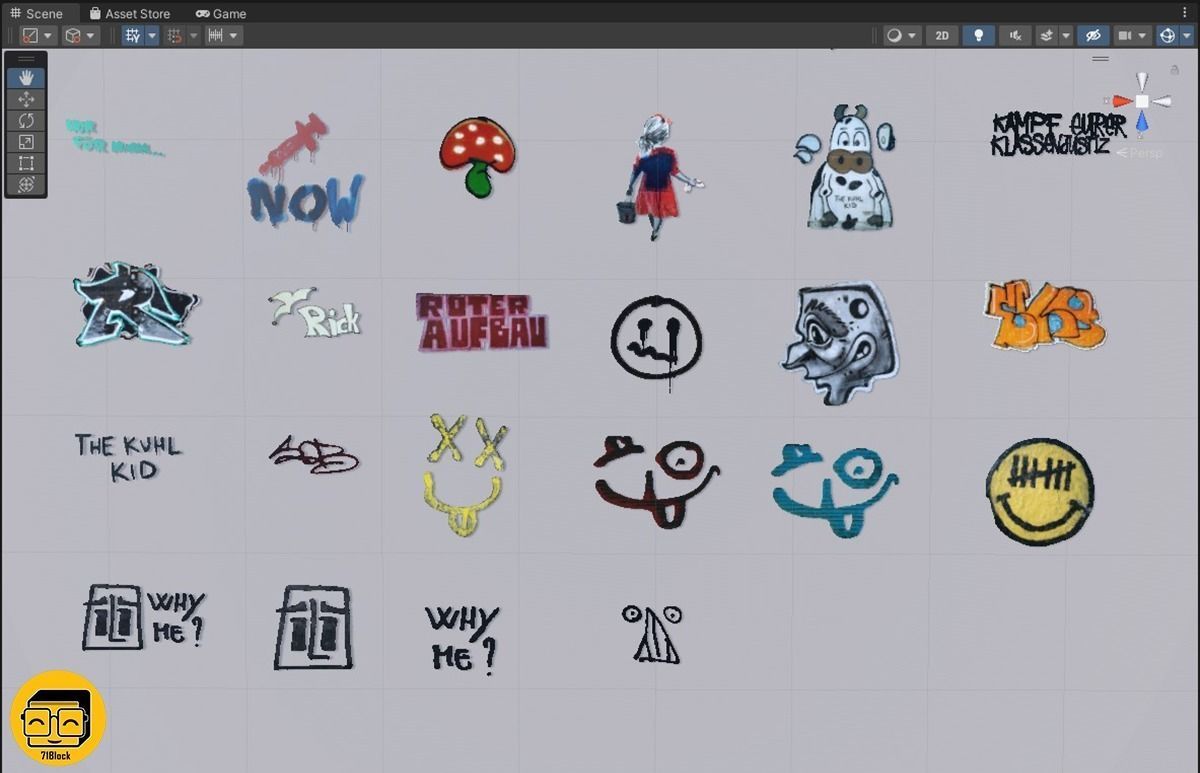Open the grid snapping dropdown arrow
The image size is (1200, 773).
point(194,35)
